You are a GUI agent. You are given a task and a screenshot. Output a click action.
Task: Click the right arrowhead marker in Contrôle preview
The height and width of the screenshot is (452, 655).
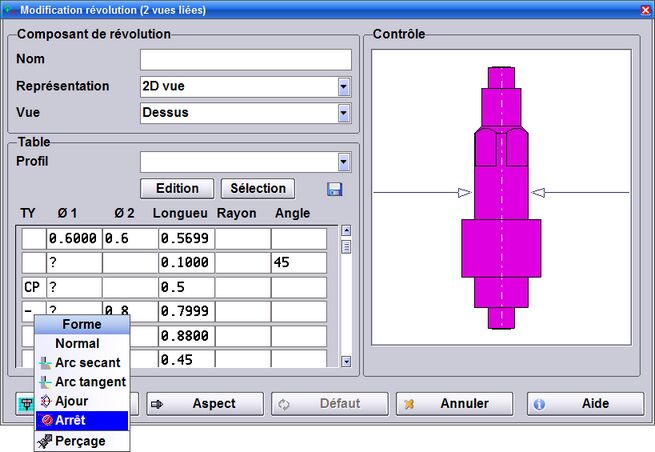point(538,193)
